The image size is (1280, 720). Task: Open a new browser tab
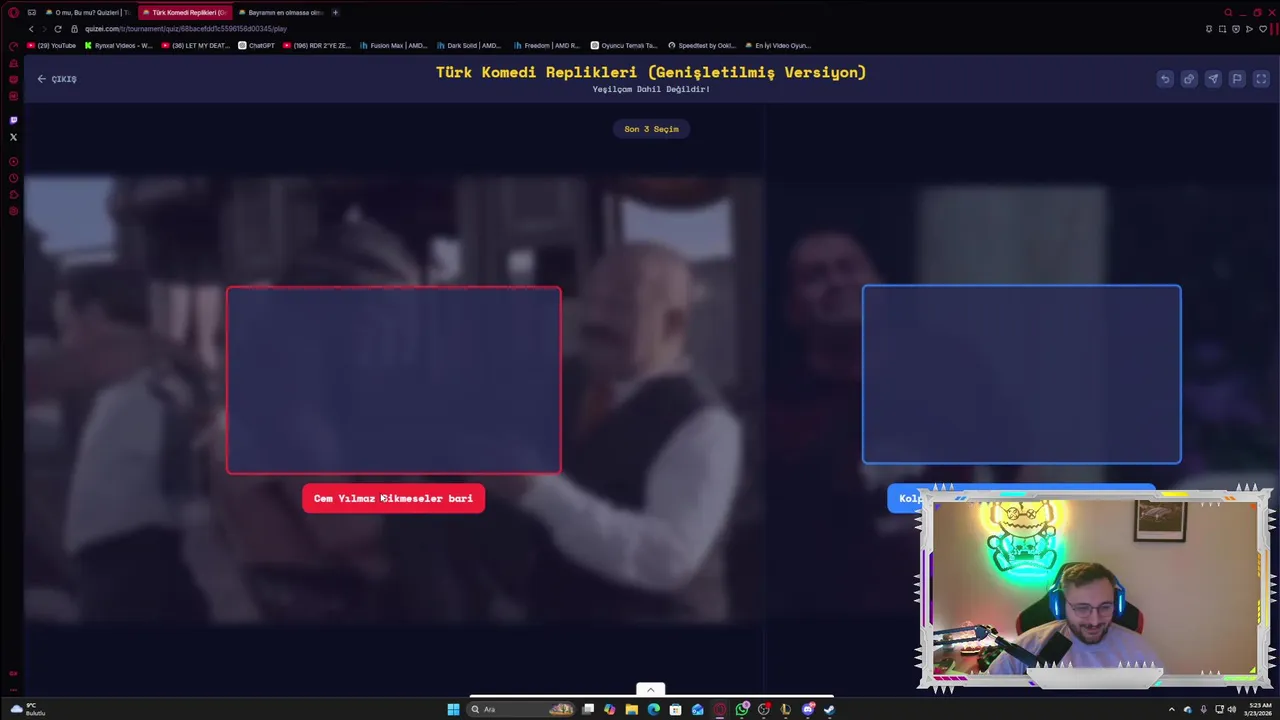[335, 13]
